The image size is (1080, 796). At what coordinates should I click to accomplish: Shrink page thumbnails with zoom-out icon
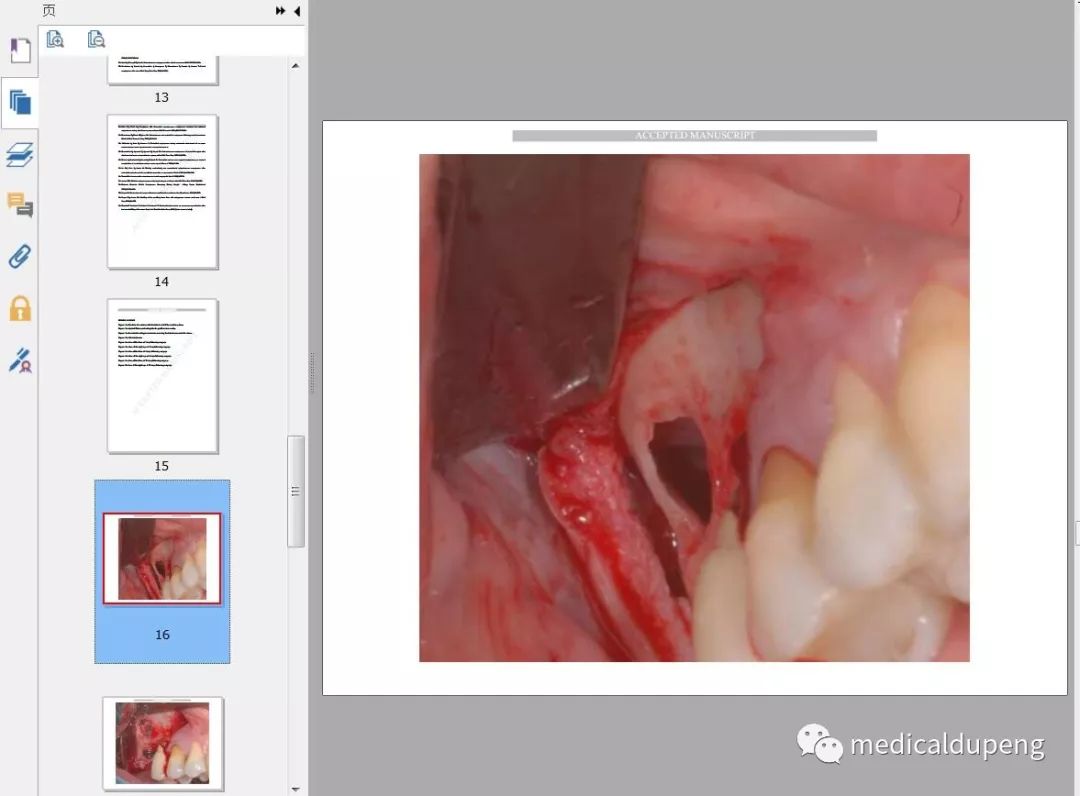tap(96, 39)
